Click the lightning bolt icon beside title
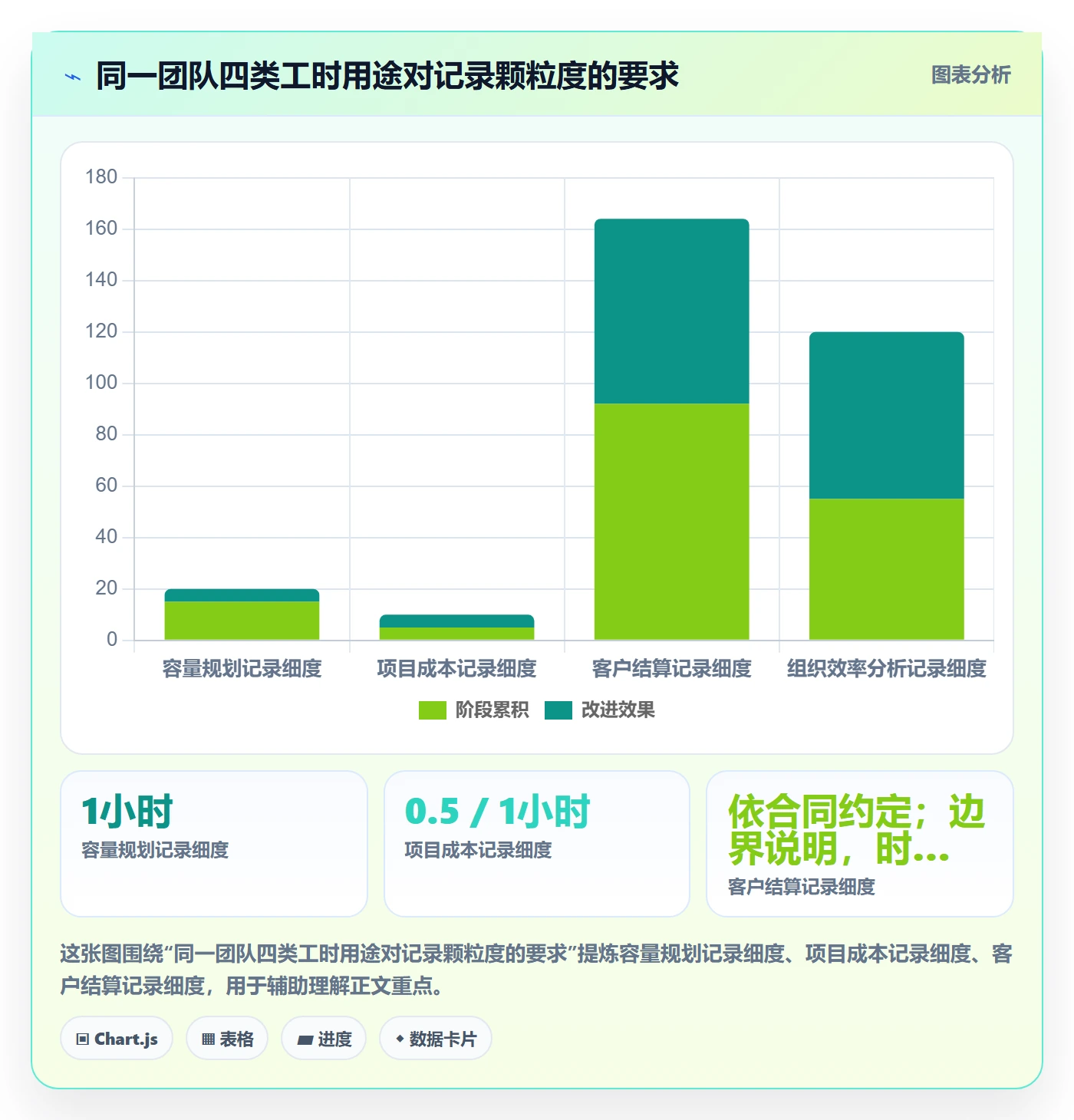The height and width of the screenshot is (1120, 1074). tap(73, 77)
